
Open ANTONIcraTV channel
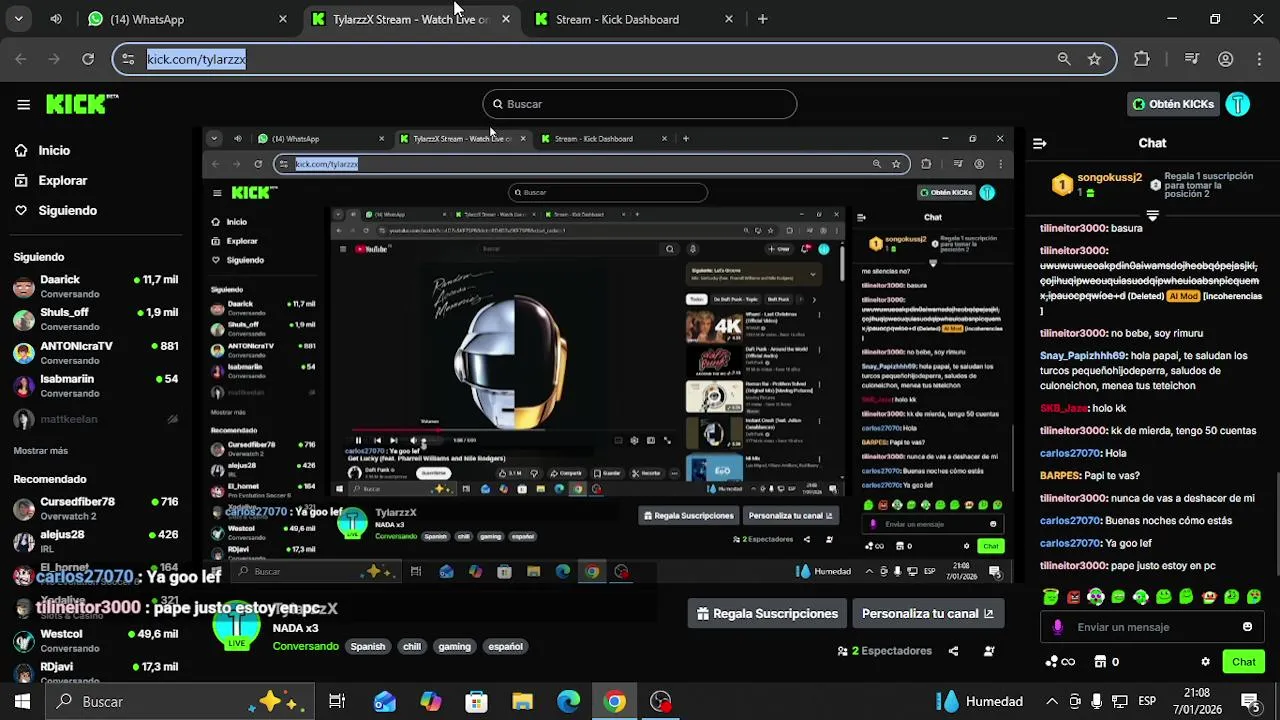click(96, 352)
